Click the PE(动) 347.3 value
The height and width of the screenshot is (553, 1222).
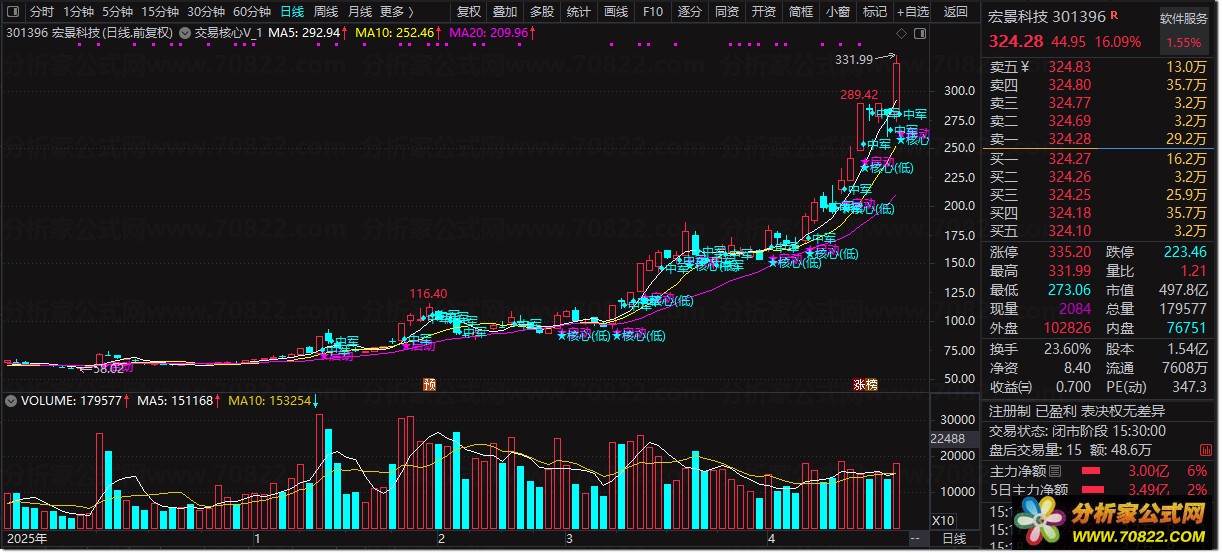coord(1189,386)
